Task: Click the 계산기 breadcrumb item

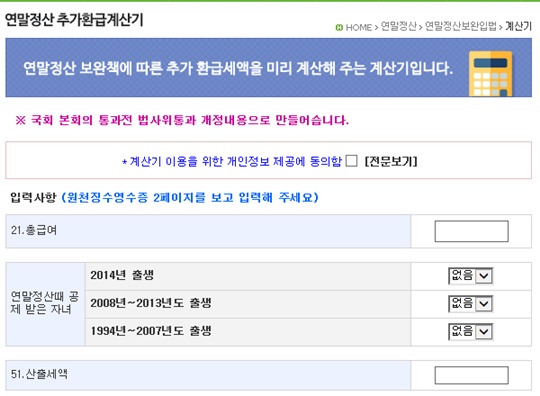Action: pyautogui.click(x=518, y=26)
